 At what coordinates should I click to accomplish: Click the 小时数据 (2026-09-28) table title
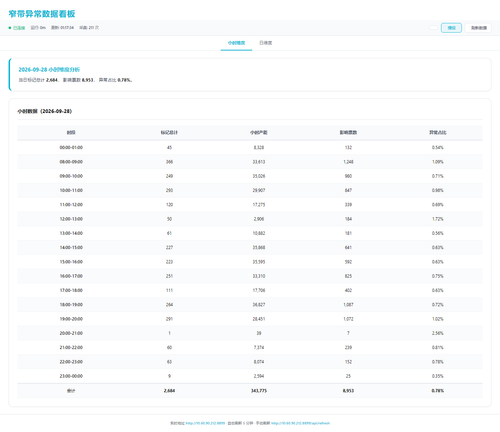[x=44, y=111]
